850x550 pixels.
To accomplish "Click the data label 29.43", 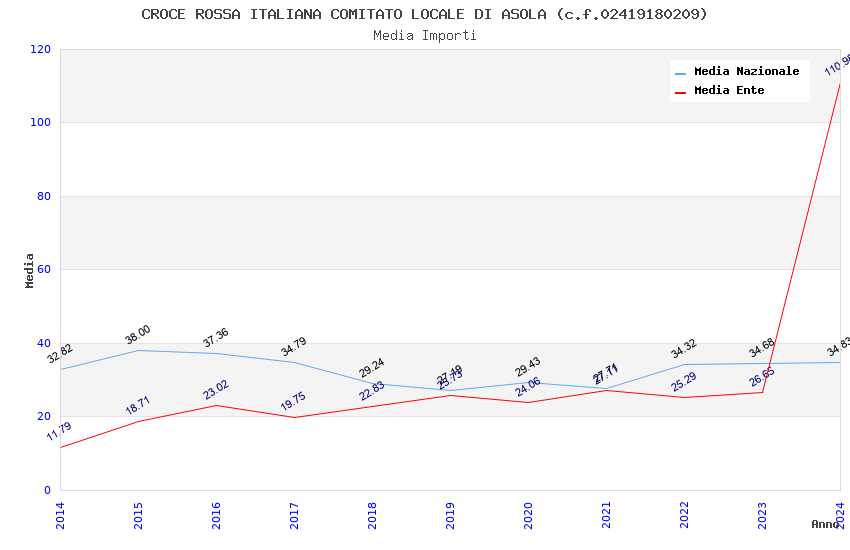I will (x=528, y=367).
